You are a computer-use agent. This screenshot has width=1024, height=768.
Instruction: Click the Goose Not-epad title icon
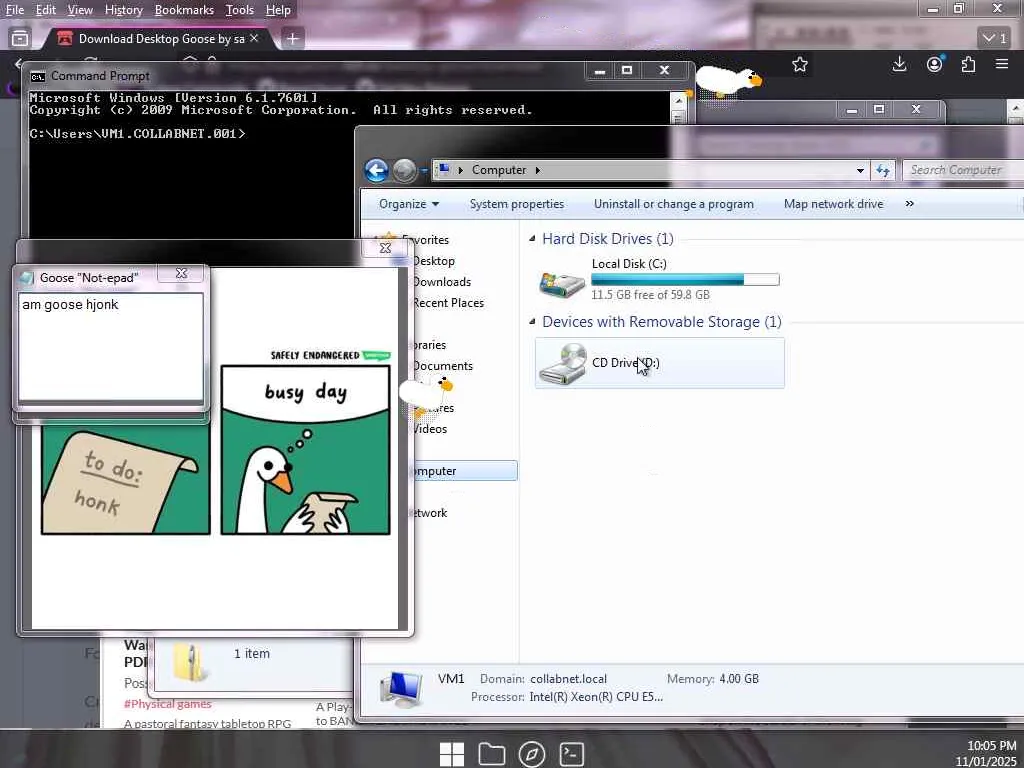(27, 278)
